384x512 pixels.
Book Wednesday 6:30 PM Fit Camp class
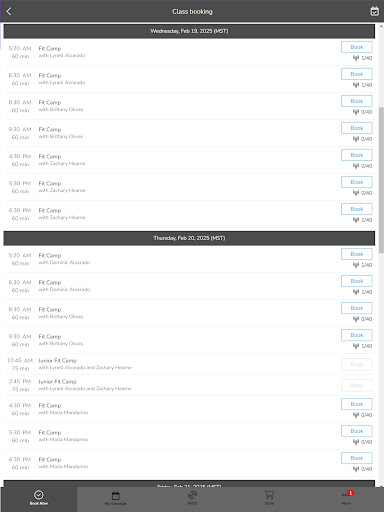(357, 209)
